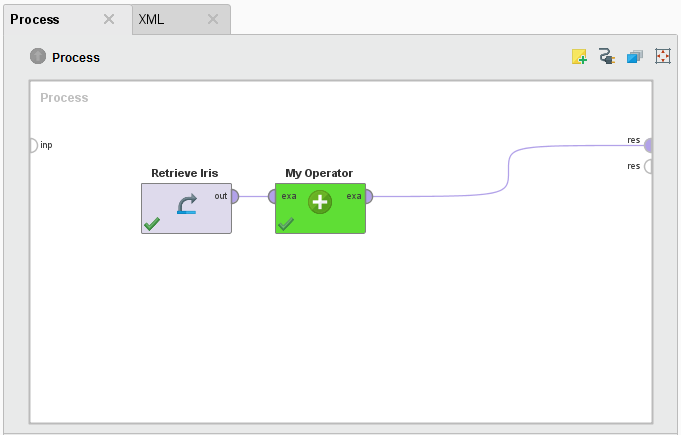Click the arrange operators layers icon

tap(634, 58)
